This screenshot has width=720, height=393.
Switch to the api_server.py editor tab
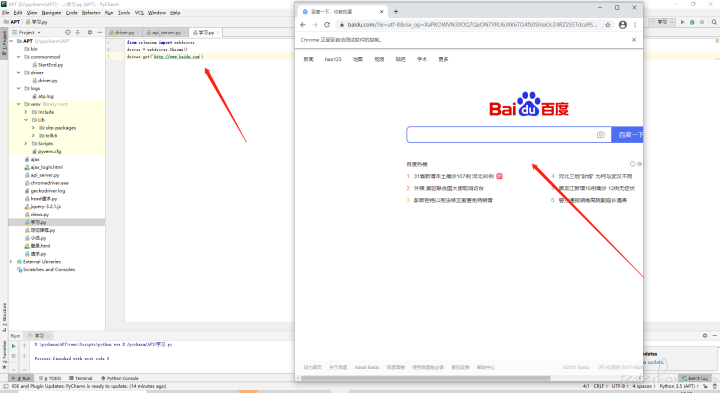tap(166, 33)
